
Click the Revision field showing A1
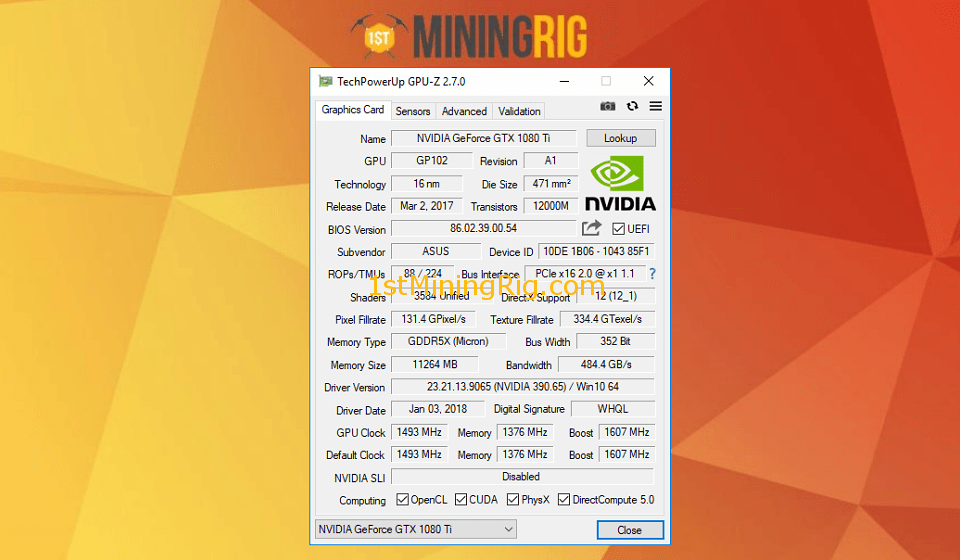coord(551,160)
